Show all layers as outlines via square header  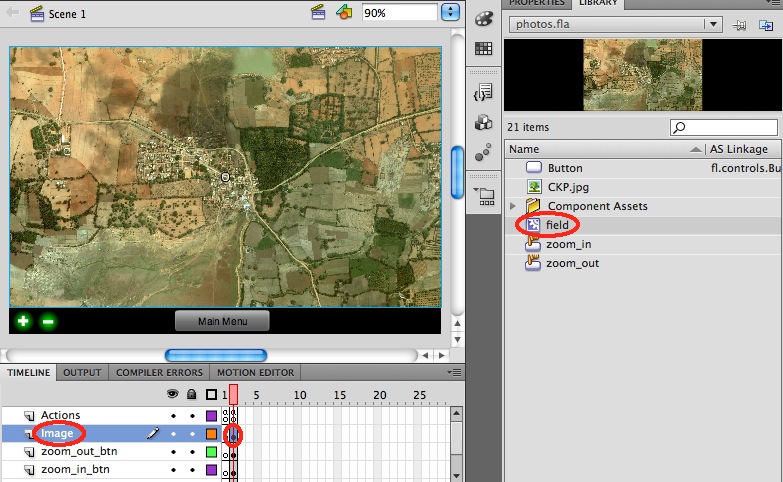click(x=211, y=395)
